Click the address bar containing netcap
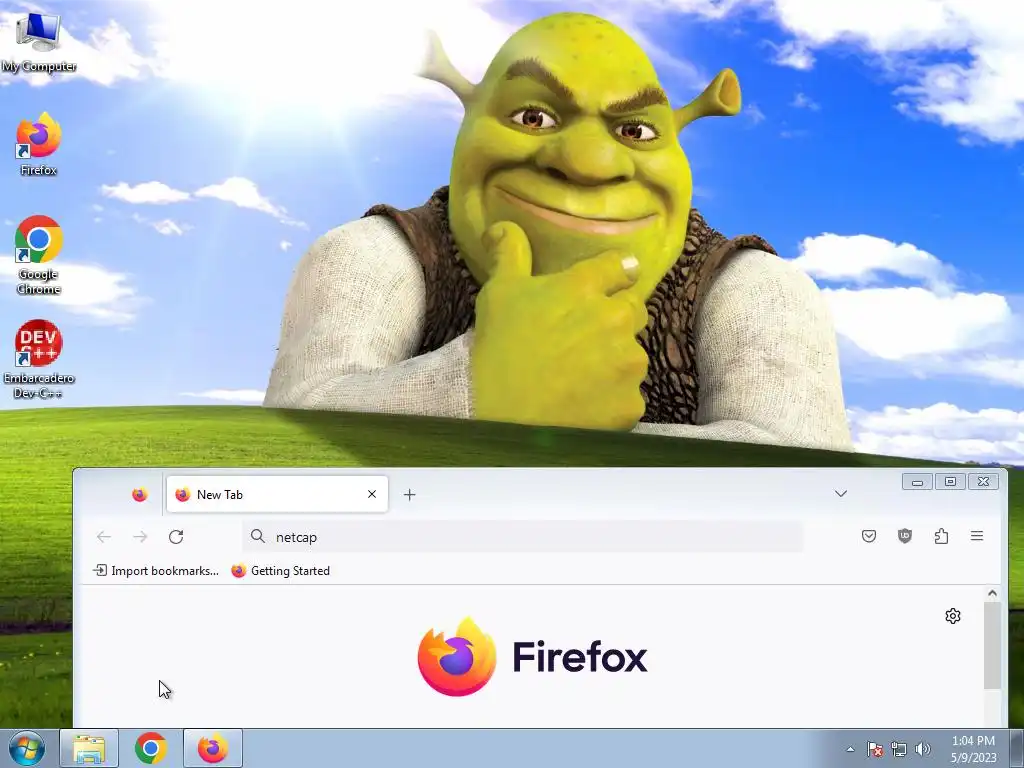The image size is (1024, 768). [523, 537]
